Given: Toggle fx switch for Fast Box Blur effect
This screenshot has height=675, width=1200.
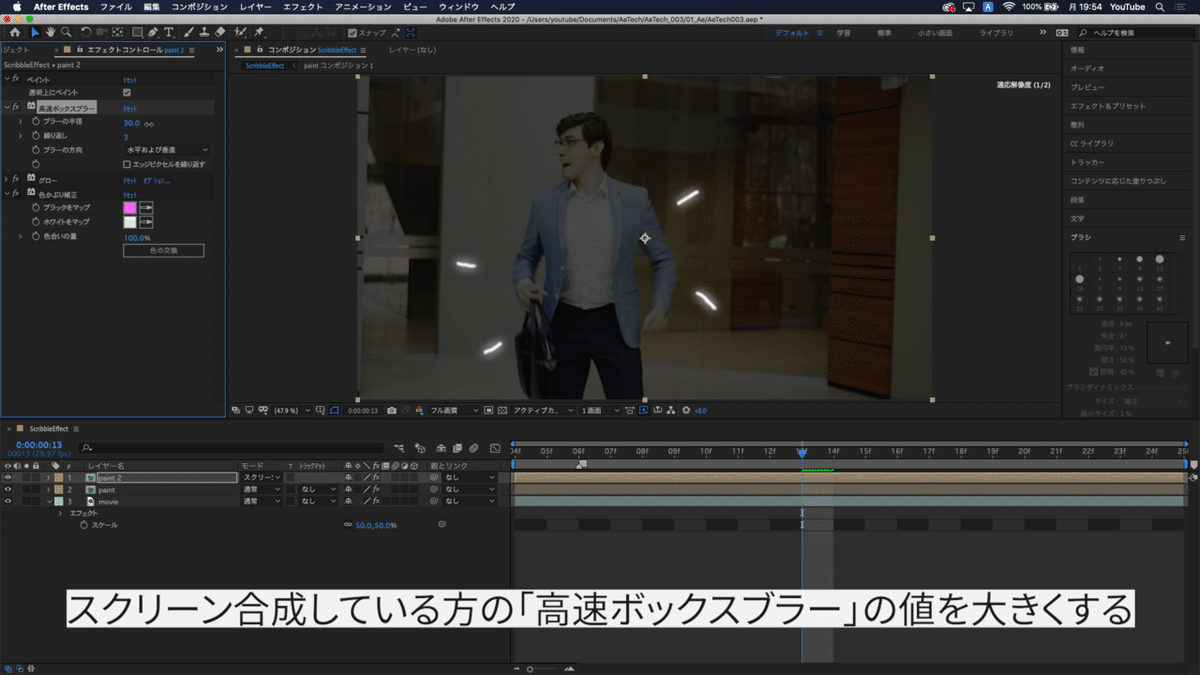Looking at the screenshot, I should (x=16, y=107).
